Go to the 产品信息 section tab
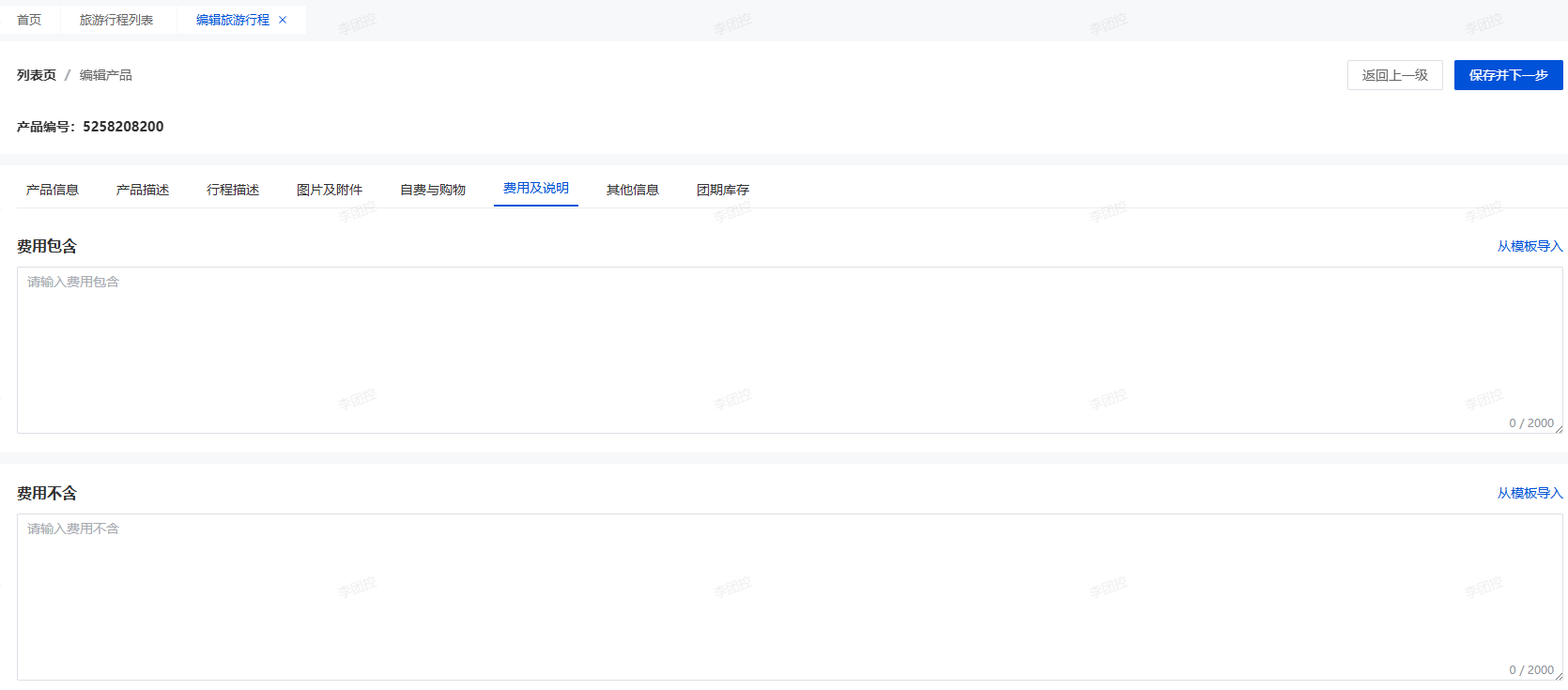Image resolution: width=1568 pixels, height=690 pixels. tap(53, 190)
